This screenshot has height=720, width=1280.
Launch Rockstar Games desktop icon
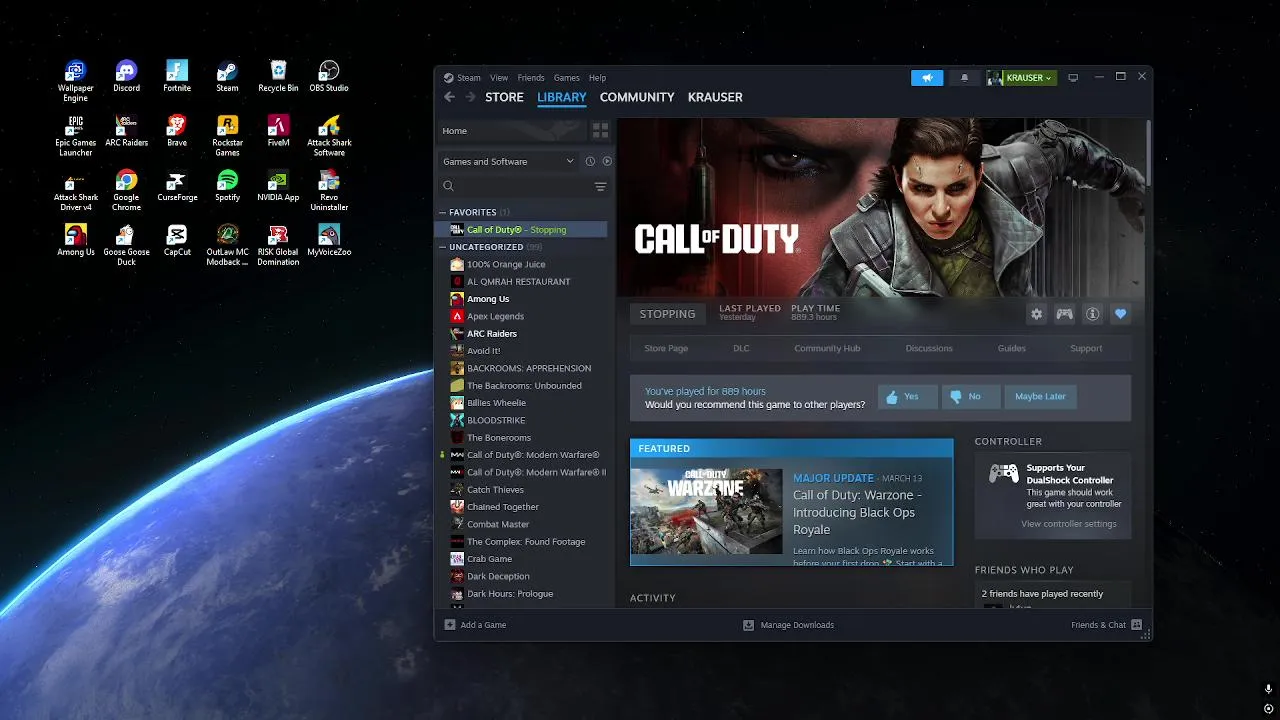click(227, 136)
